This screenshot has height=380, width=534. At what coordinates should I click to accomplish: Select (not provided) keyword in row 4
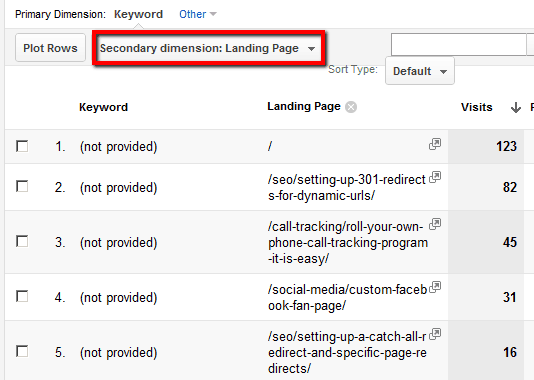[119, 298]
